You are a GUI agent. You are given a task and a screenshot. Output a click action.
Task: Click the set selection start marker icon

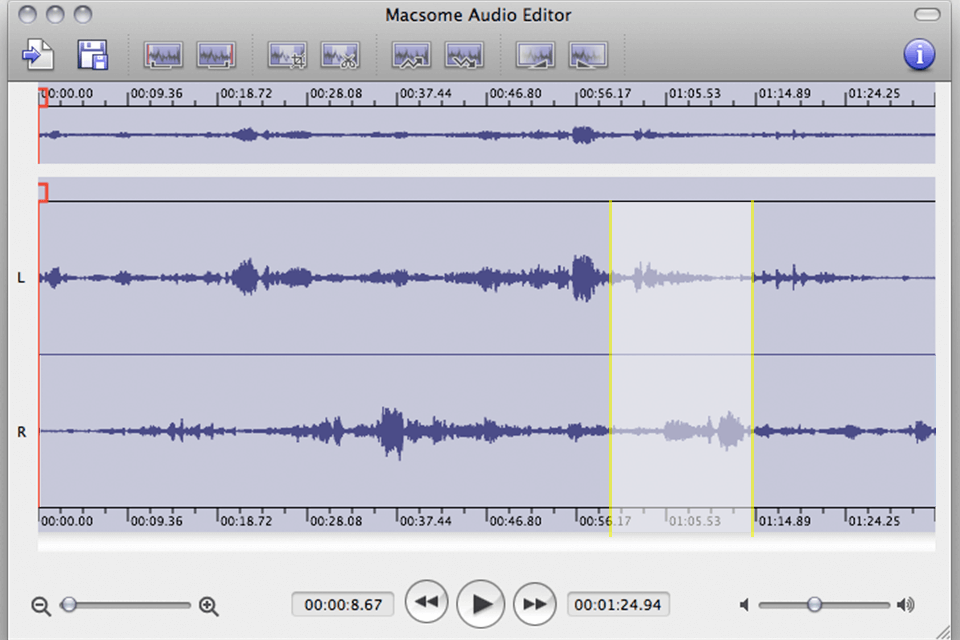click(x=163, y=55)
